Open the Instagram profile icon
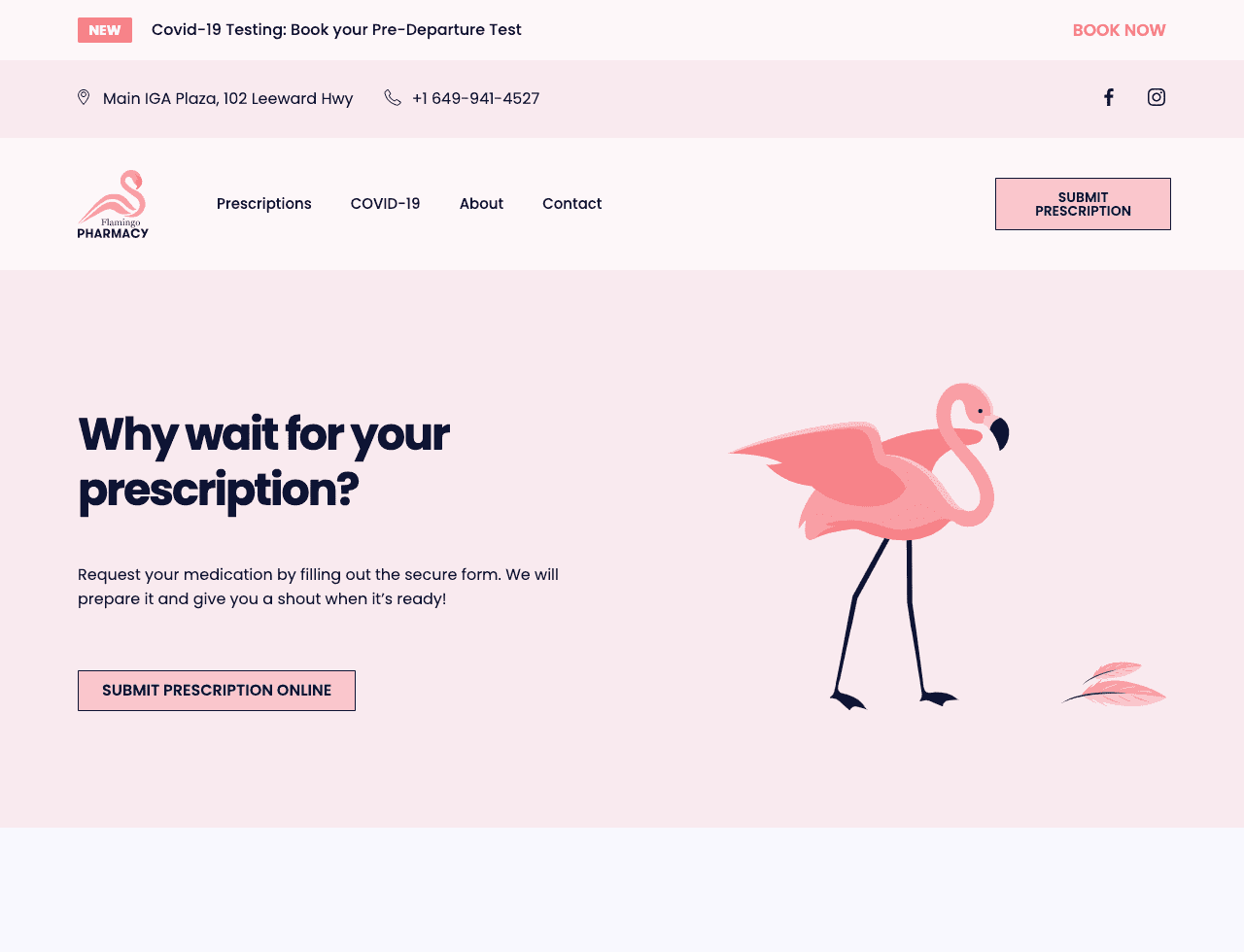 (x=1157, y=97)
